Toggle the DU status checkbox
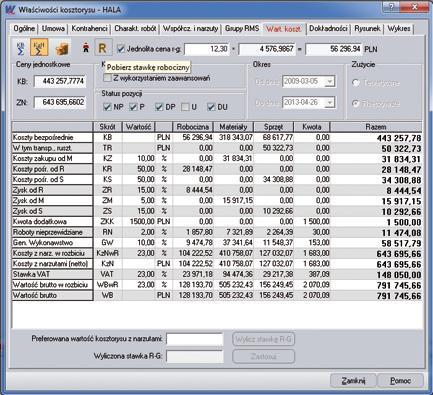Image resolution: width=433 pixels, height=395 pixels. [211, 107]
